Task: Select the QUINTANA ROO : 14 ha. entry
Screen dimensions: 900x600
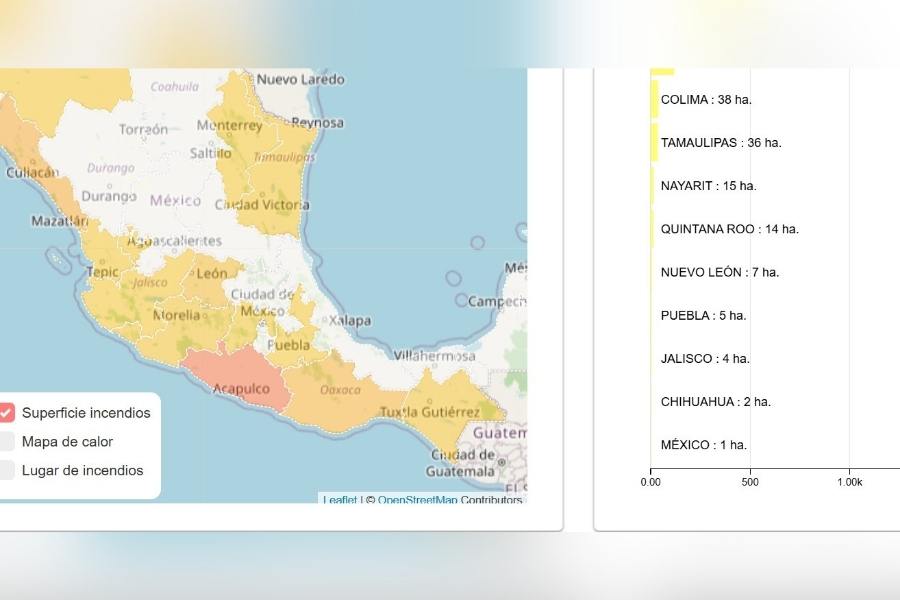Action: (730, 229)
